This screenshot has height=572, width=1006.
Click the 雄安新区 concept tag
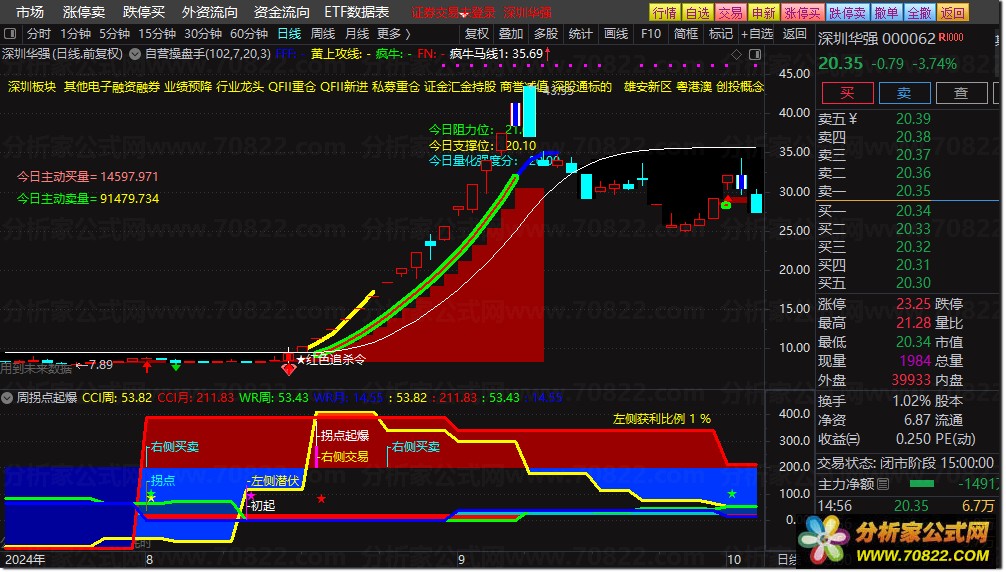(648, 87)
